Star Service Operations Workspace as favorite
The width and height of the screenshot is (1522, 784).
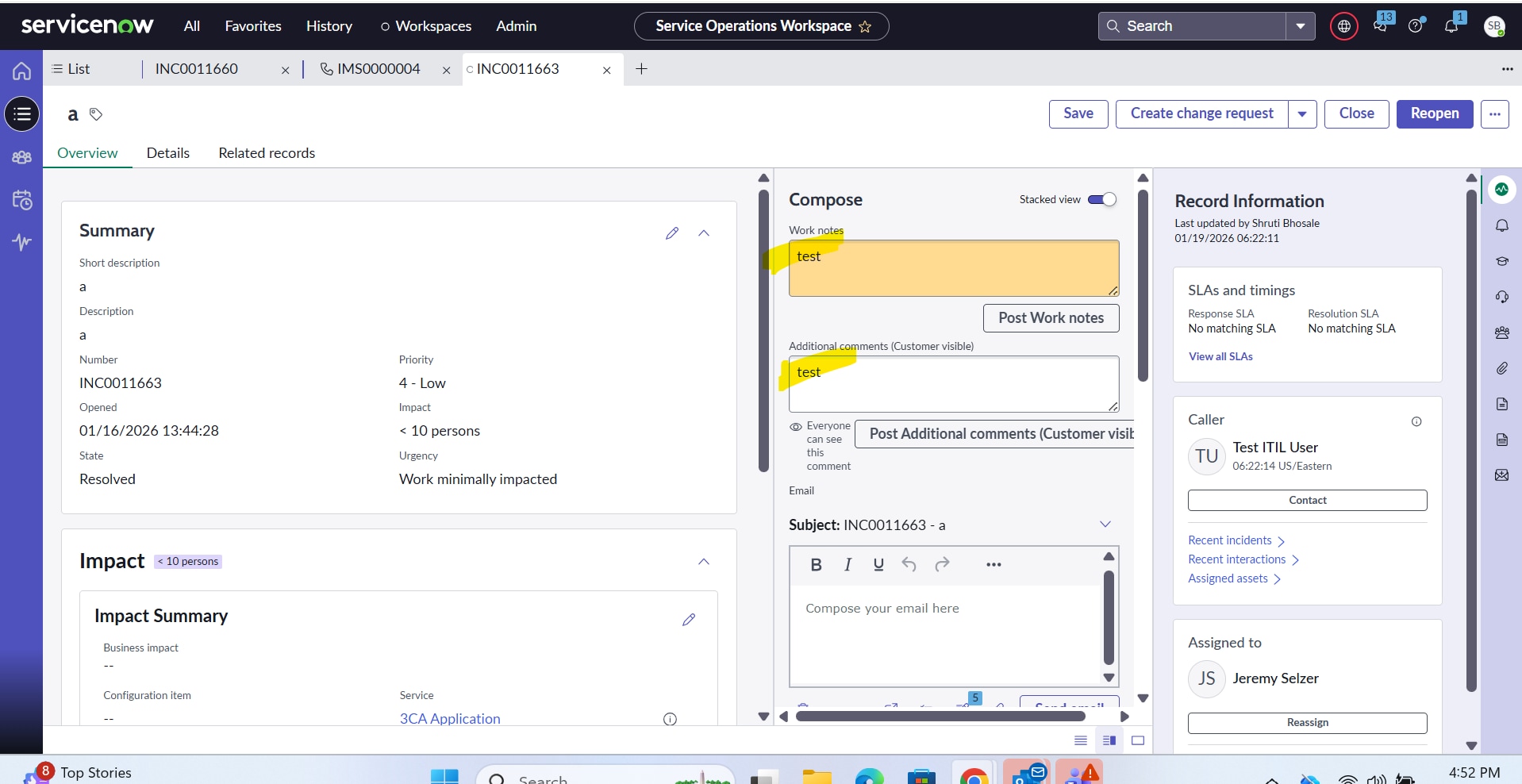[x=865, y=27]
